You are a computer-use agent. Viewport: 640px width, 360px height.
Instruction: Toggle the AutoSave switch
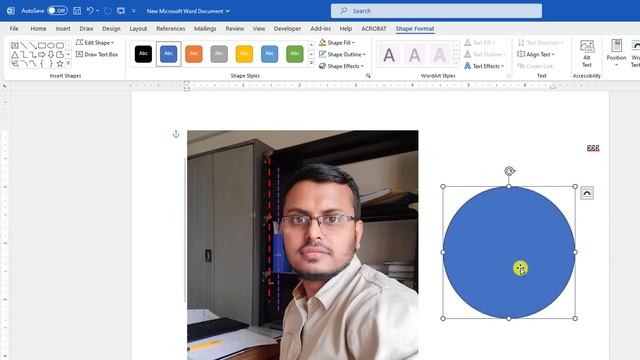tap(57, 11)
